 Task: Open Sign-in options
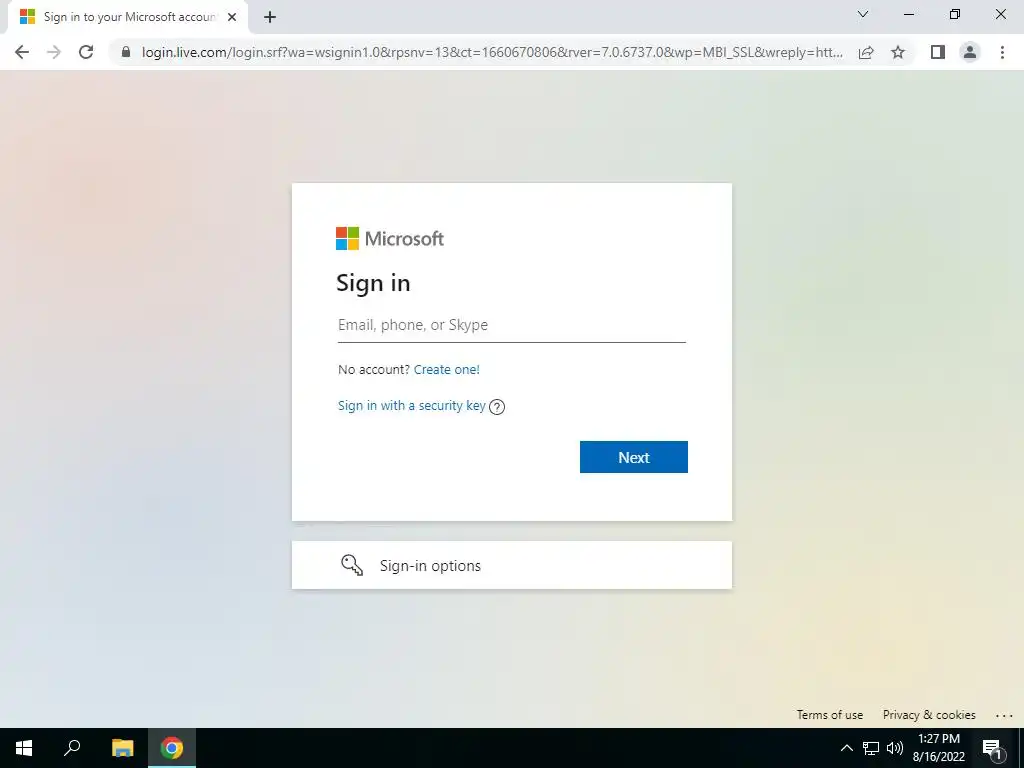point(511,565)
